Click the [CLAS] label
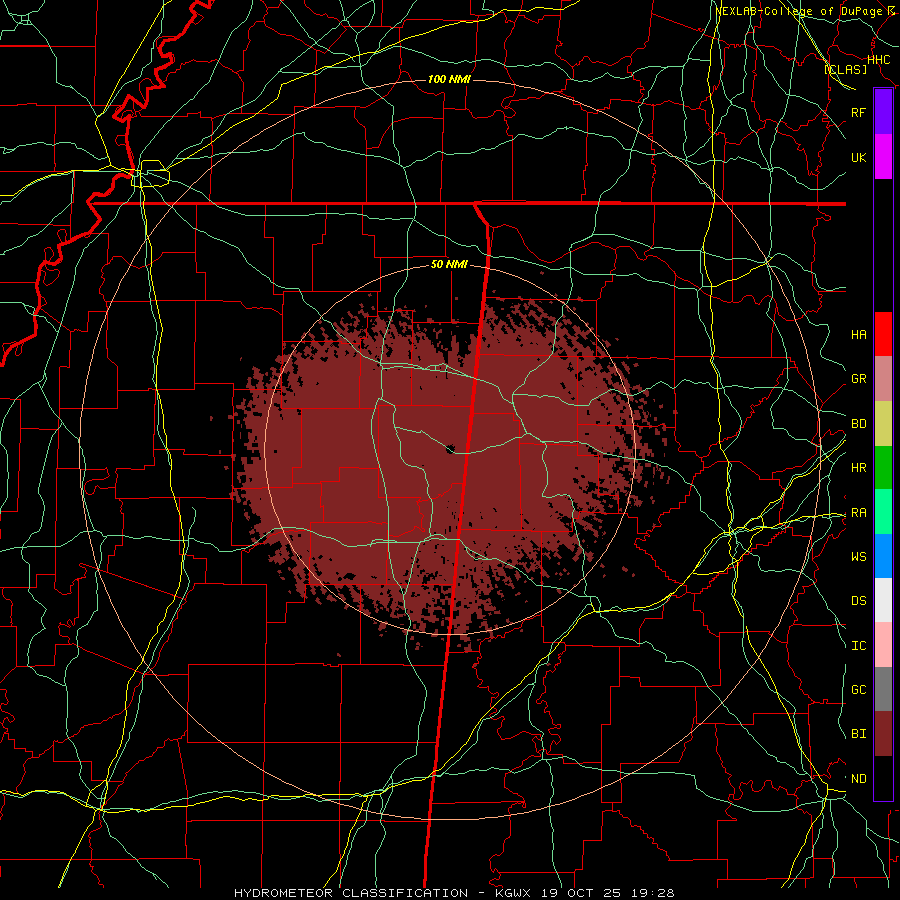The width and height of the screenshot is (900, 900). tap(846, 69)
